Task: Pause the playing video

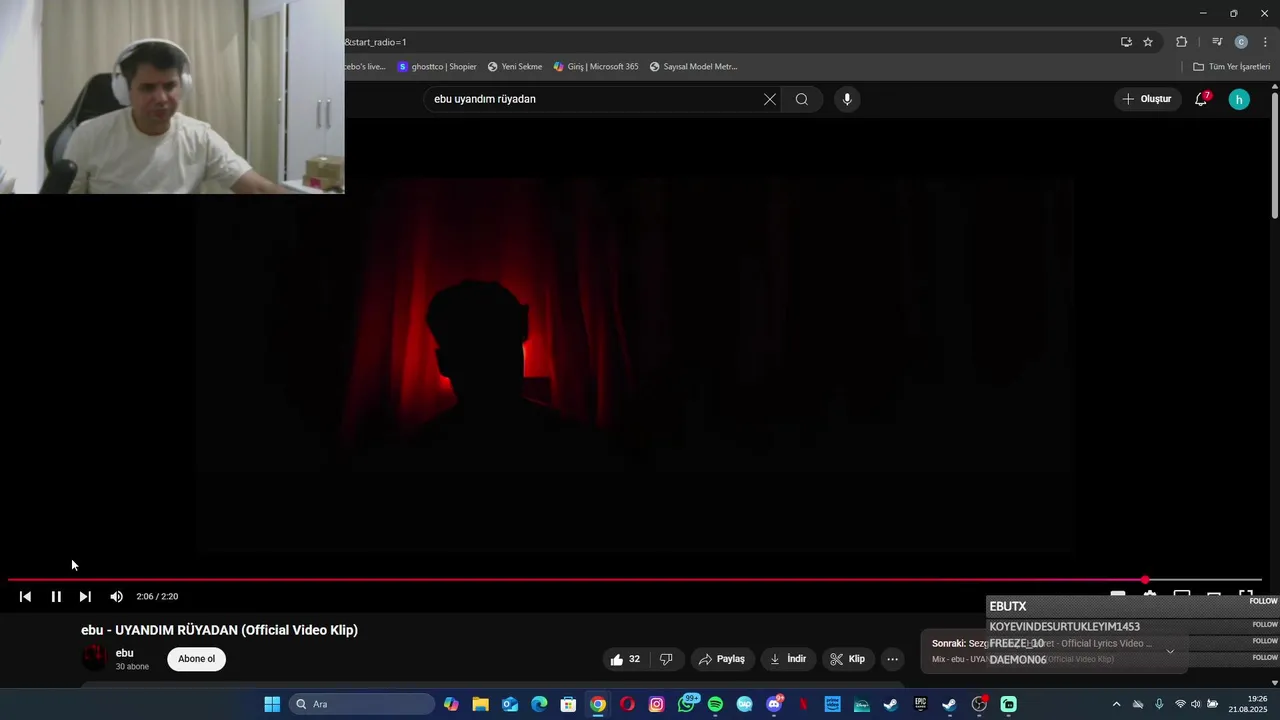Action: (x=56, y=597)
